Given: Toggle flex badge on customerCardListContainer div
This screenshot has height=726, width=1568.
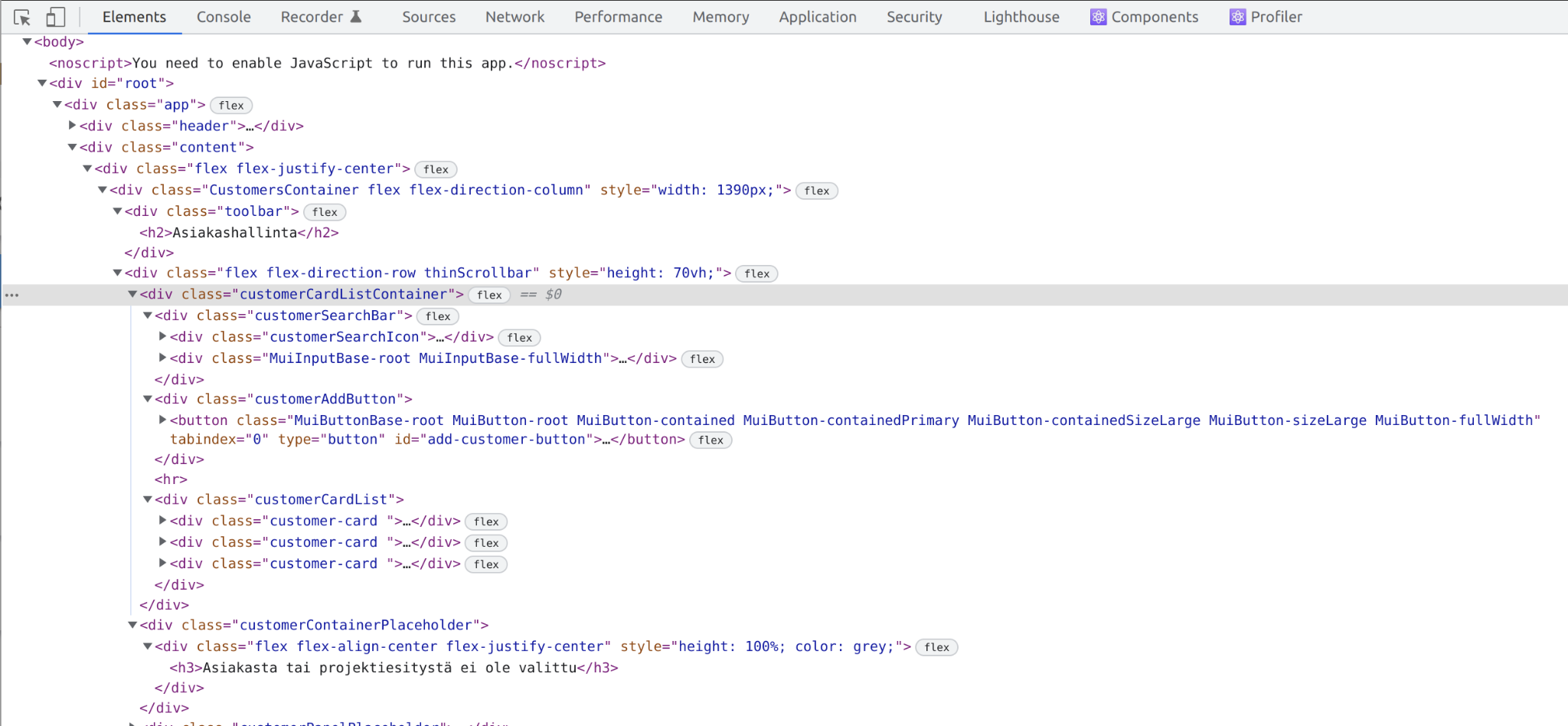Looking at the screenshot, I should coord(489,295).
